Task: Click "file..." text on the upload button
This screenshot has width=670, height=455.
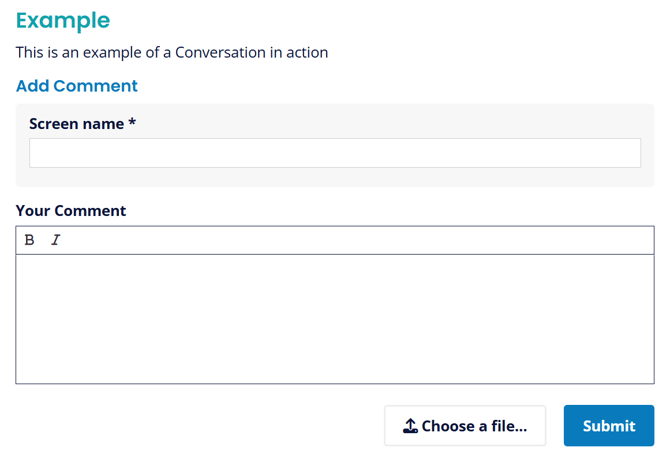Action: click(x=509, y=426)
